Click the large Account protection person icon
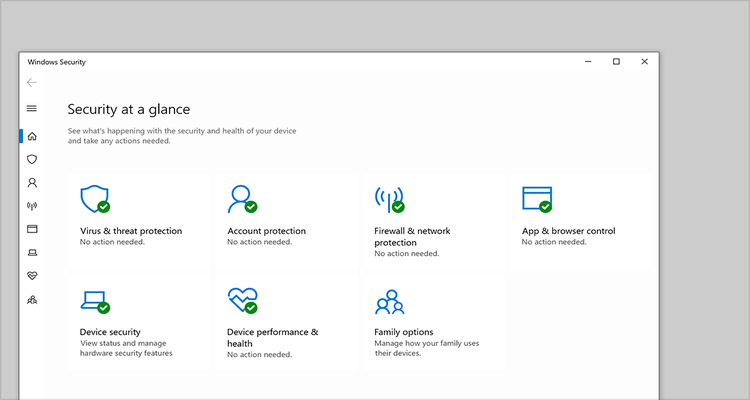 click(x=242, y=199)
